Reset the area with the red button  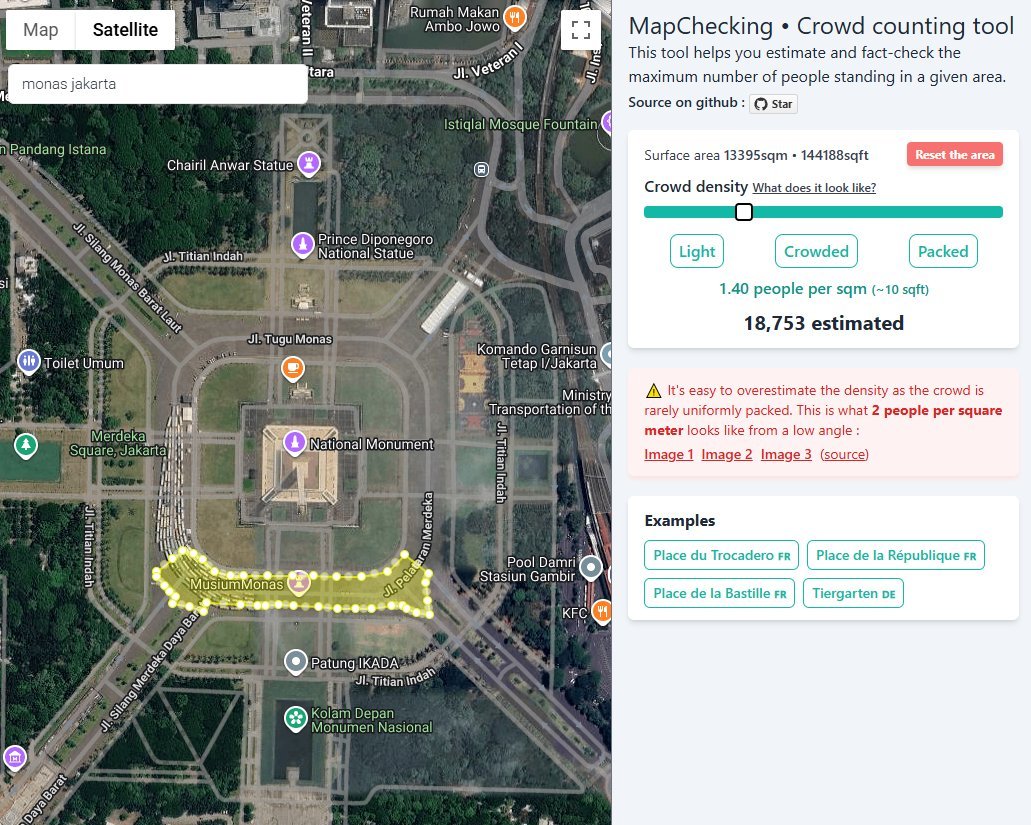click(955, 154)
